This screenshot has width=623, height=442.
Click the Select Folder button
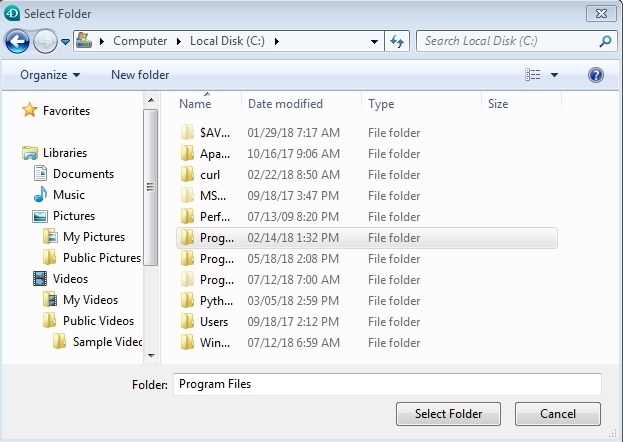tap(448, 414)
